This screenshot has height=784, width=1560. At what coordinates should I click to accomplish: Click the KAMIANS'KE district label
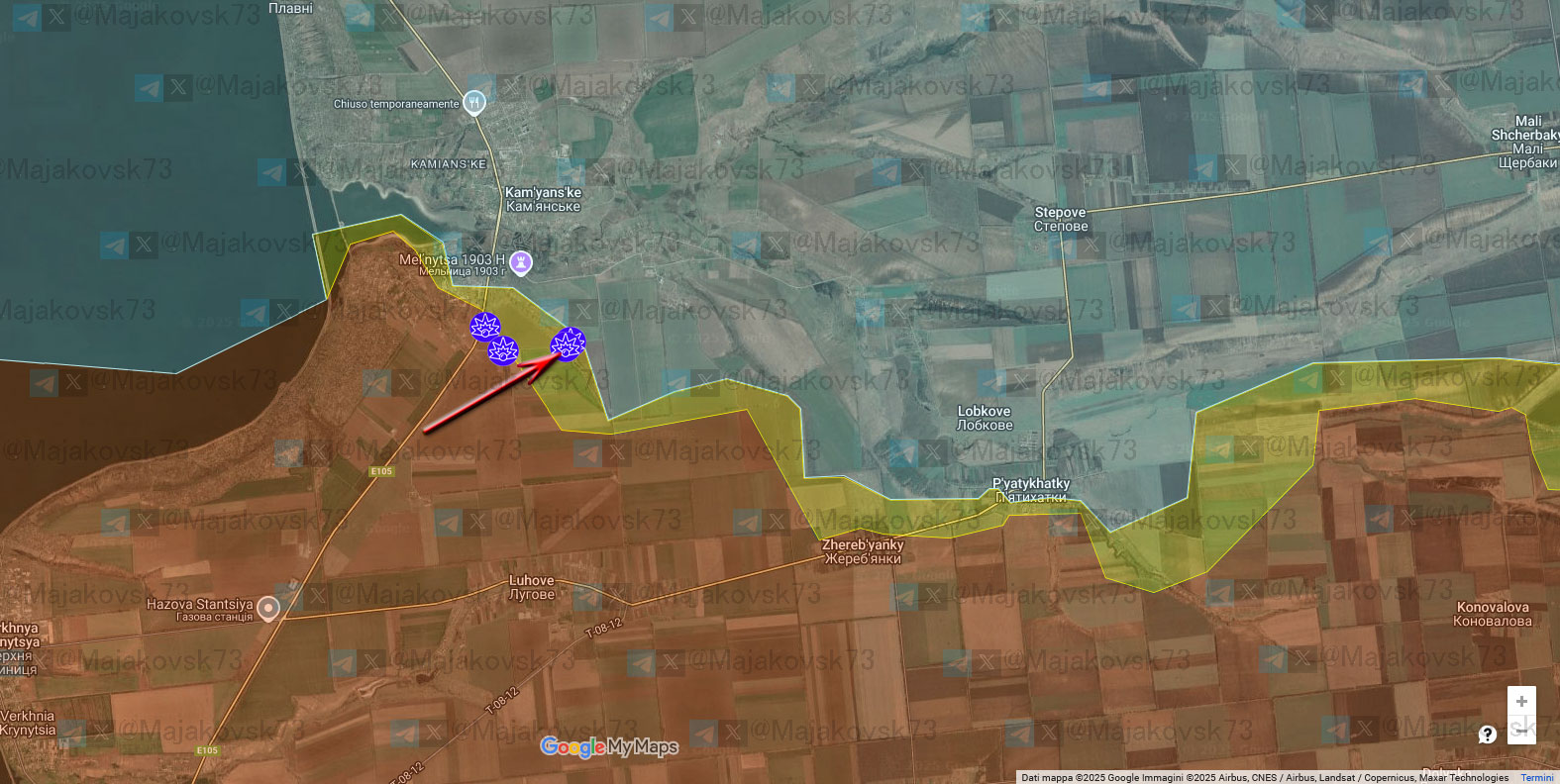tap(449, 164)
